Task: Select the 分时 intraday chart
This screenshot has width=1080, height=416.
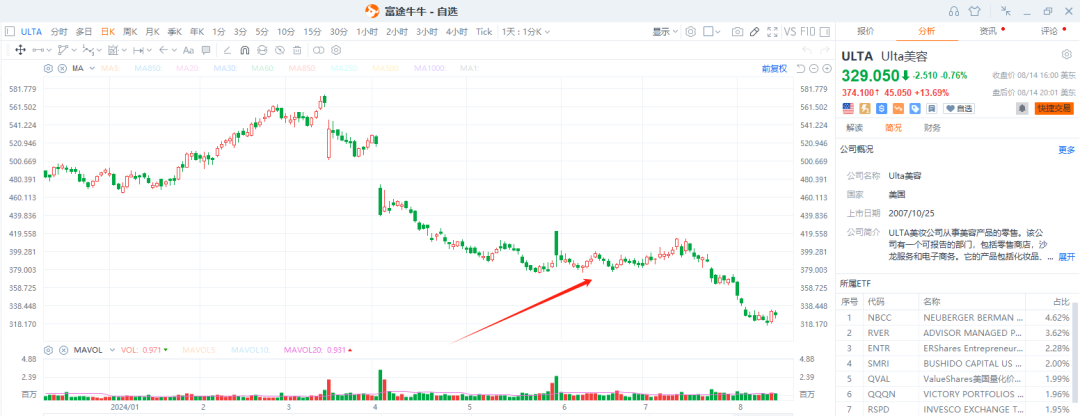Action: [x=59, y=31]
